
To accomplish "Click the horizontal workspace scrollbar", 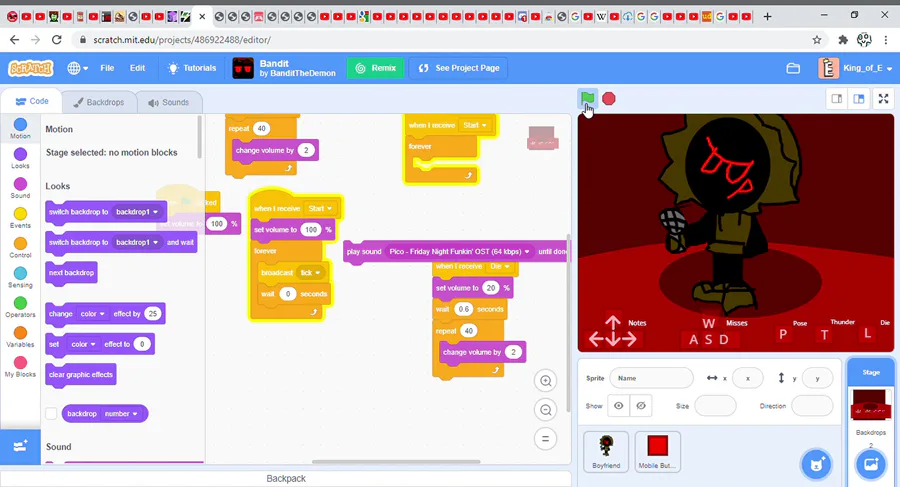I will [x=396, y=461].
